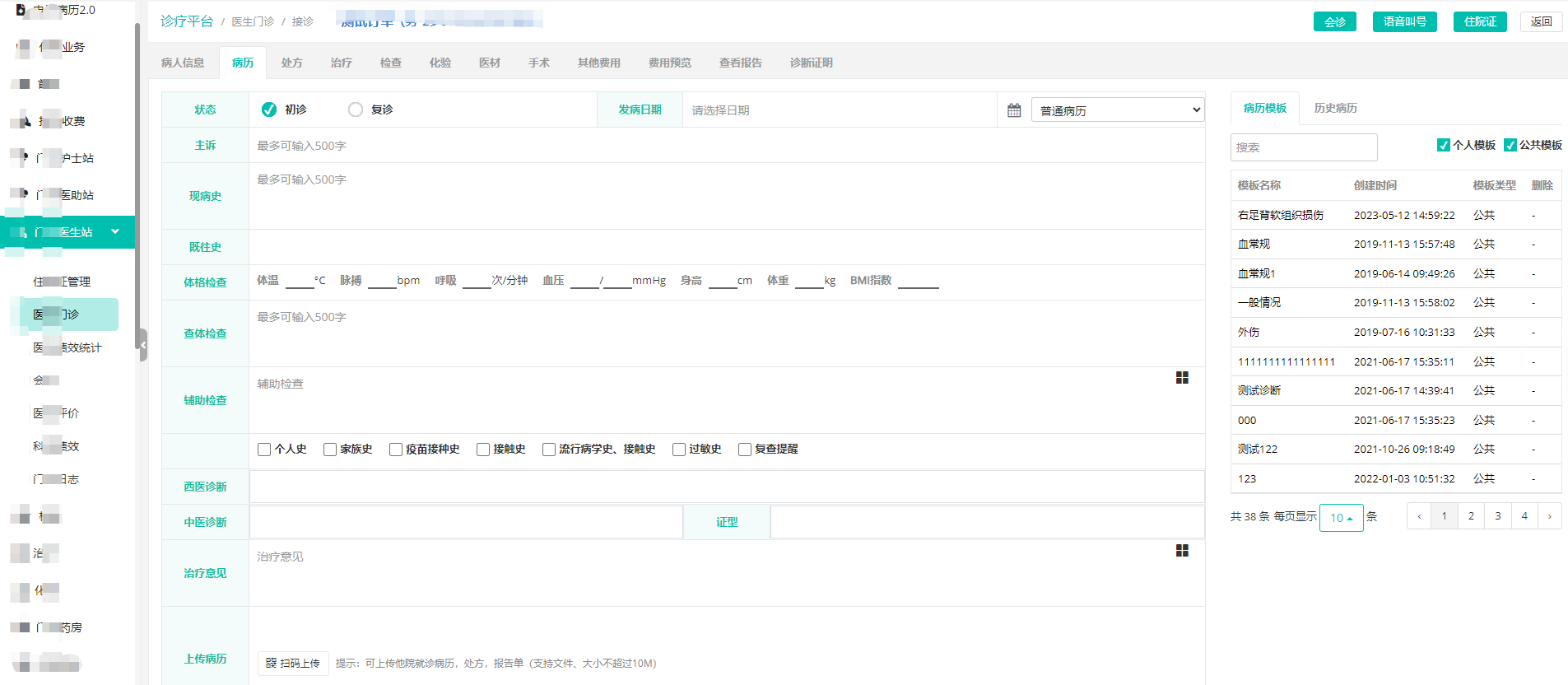Click the 住院证 button
Viewport: 1568px width, 685px height.
(x=1480, y=21)
